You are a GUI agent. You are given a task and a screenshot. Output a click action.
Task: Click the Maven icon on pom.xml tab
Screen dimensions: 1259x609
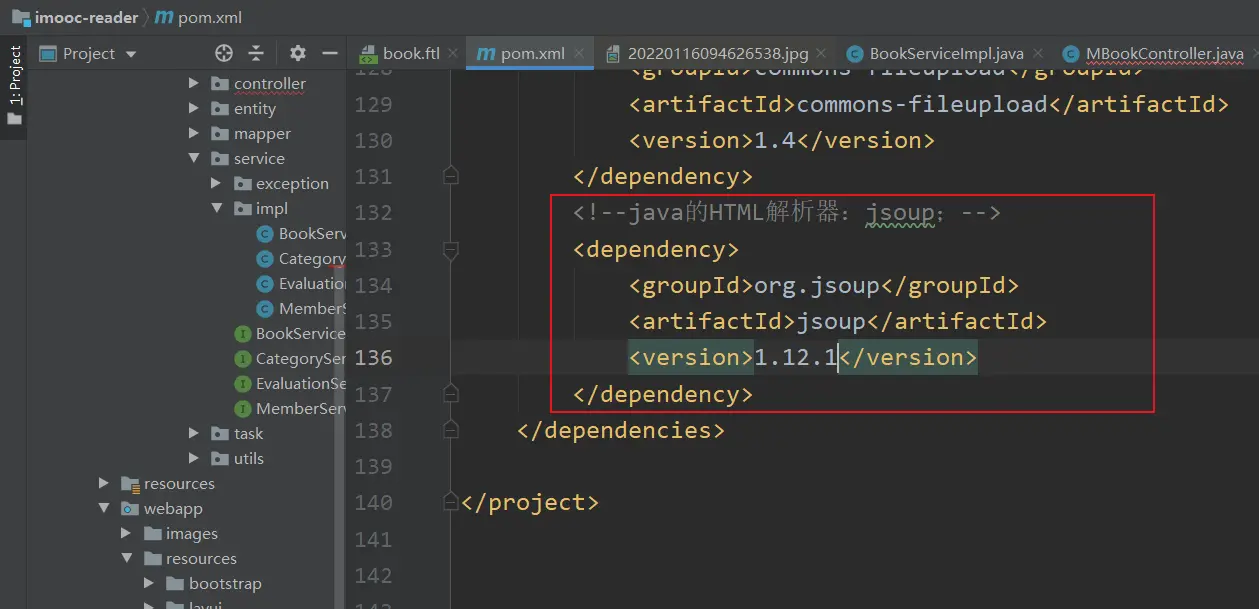point(486,54)
